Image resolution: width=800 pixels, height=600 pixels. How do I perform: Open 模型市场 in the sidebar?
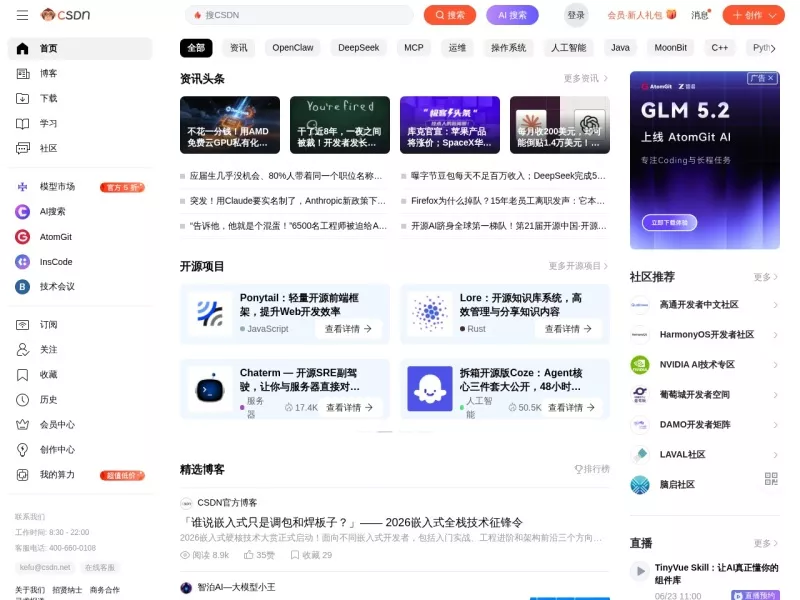pyautogui.click(x=80, y=187)
